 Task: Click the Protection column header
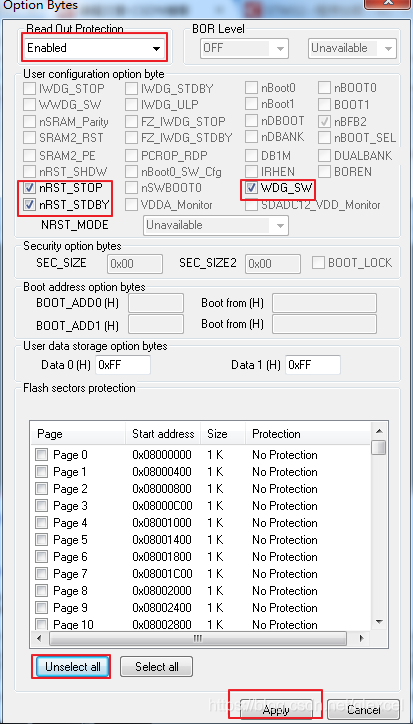click(276, 434)
